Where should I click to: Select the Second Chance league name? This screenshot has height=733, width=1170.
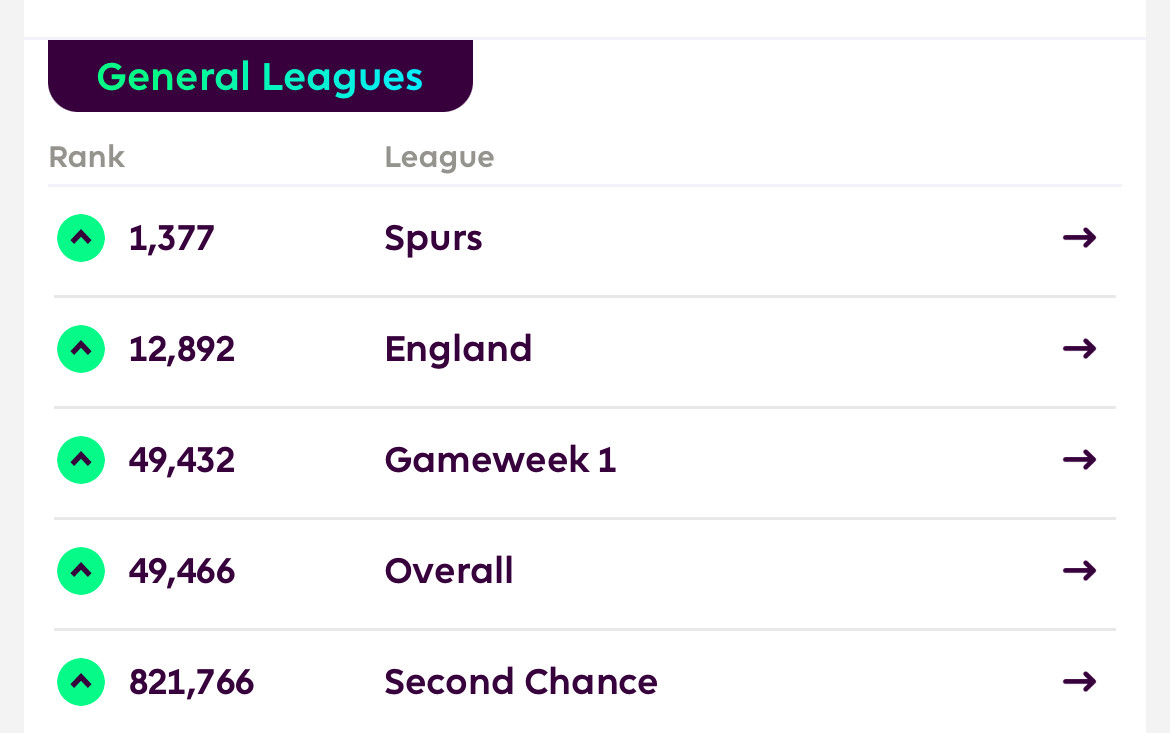pyautogui.click(x=521, y=681)
